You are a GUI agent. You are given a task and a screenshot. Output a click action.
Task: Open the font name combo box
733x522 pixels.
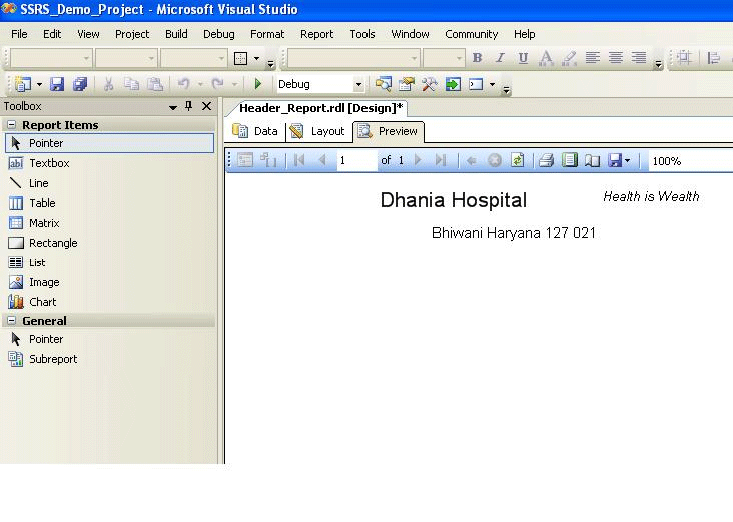coord(353,58)
